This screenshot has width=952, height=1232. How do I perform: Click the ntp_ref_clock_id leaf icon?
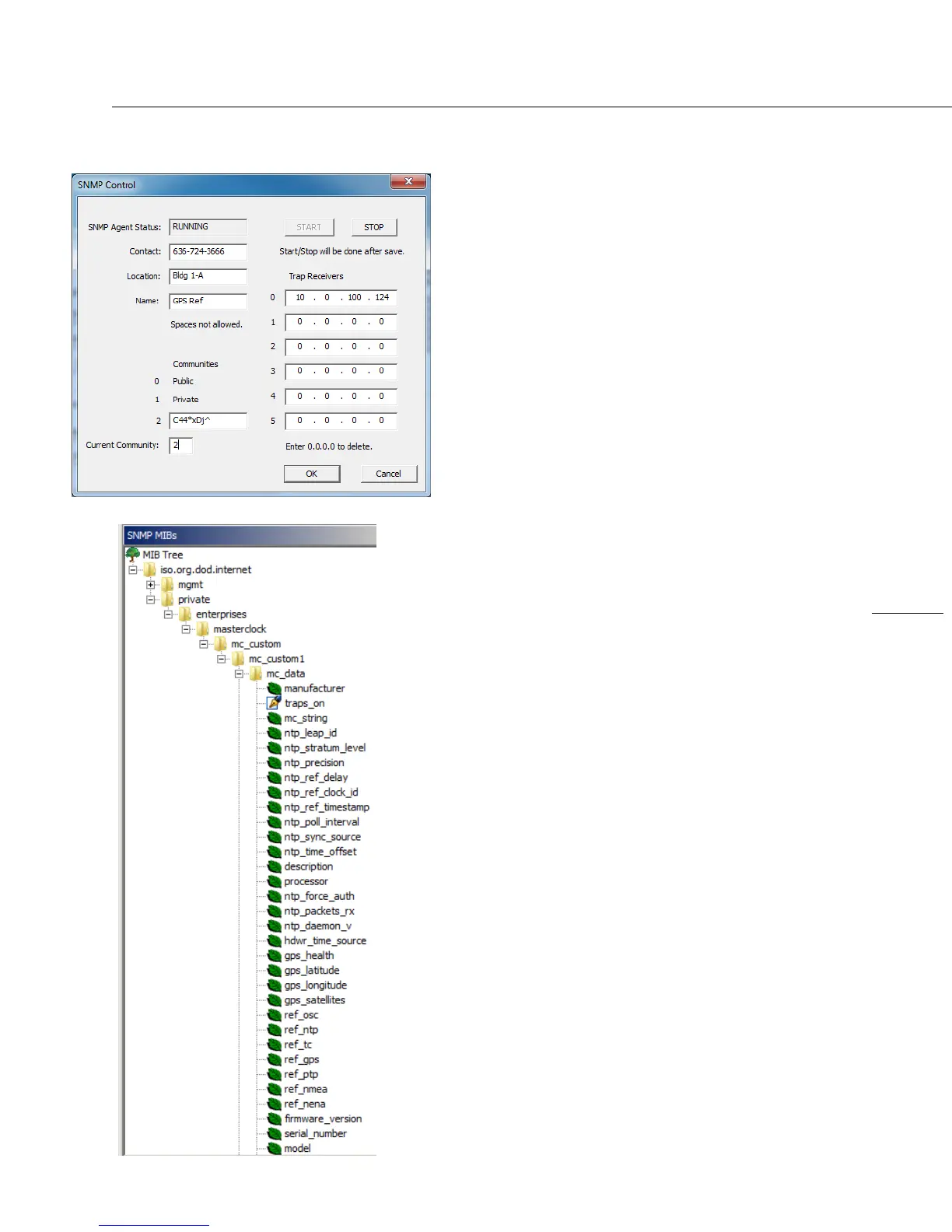[x=274, y=792]
